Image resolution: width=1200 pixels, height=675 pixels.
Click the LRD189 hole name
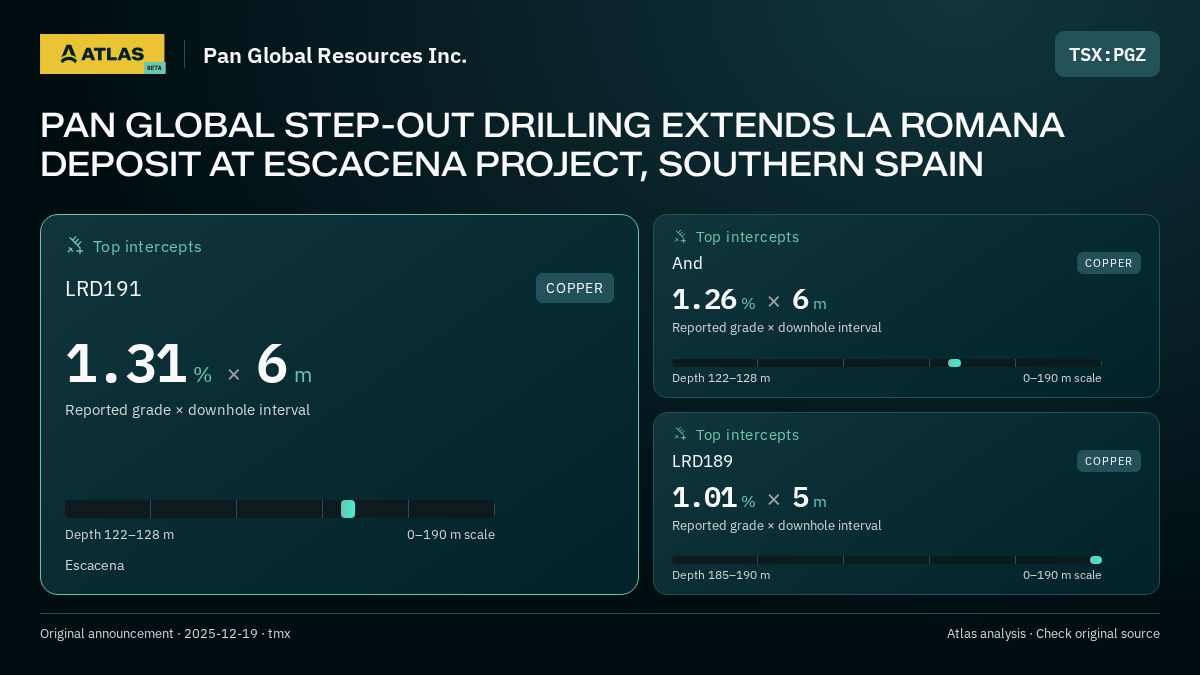(702, 461)
